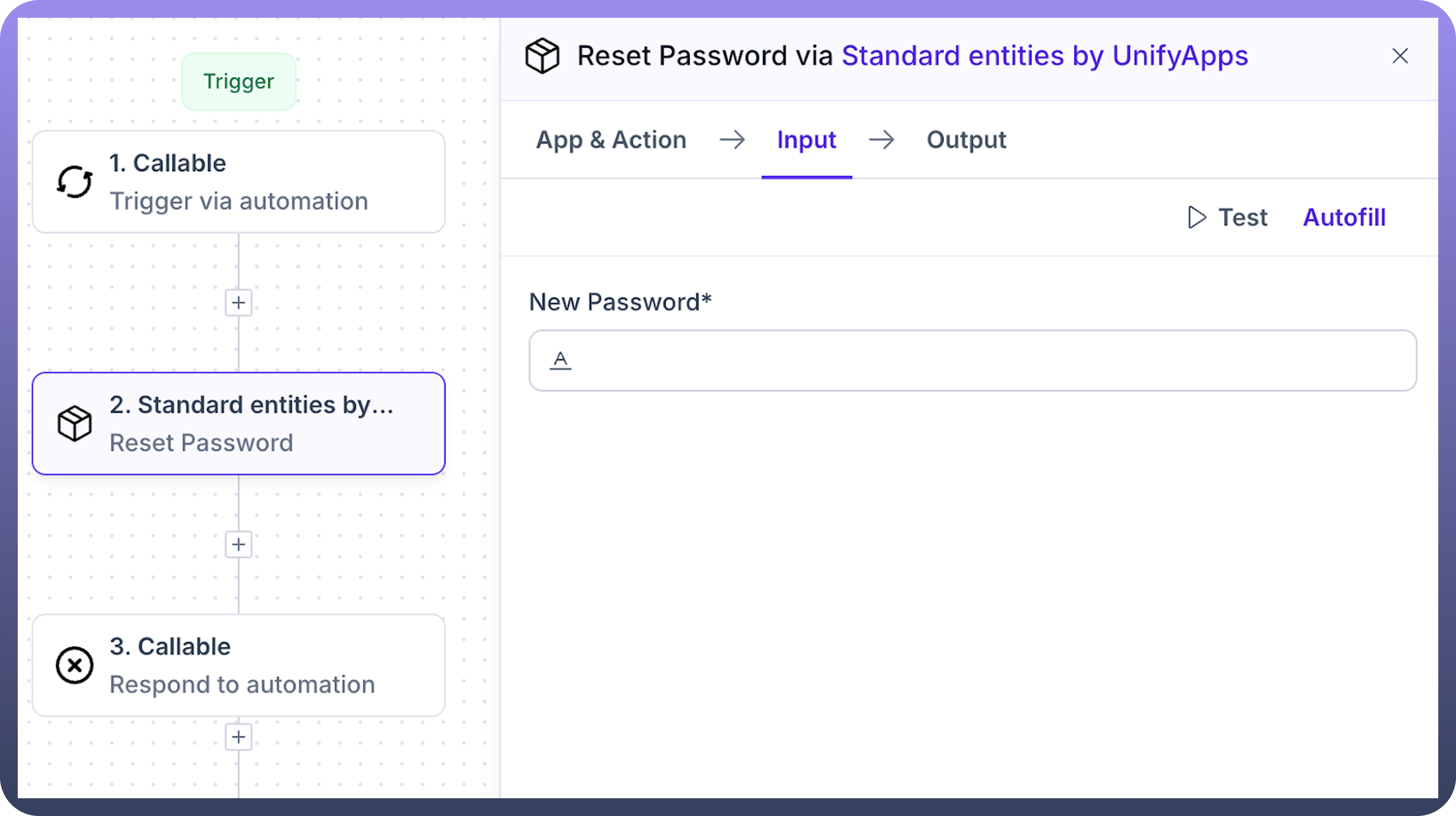Screen dimensions: 1456x816
Task: Add step below Reset Password using plus
Action: coord(238,544)
